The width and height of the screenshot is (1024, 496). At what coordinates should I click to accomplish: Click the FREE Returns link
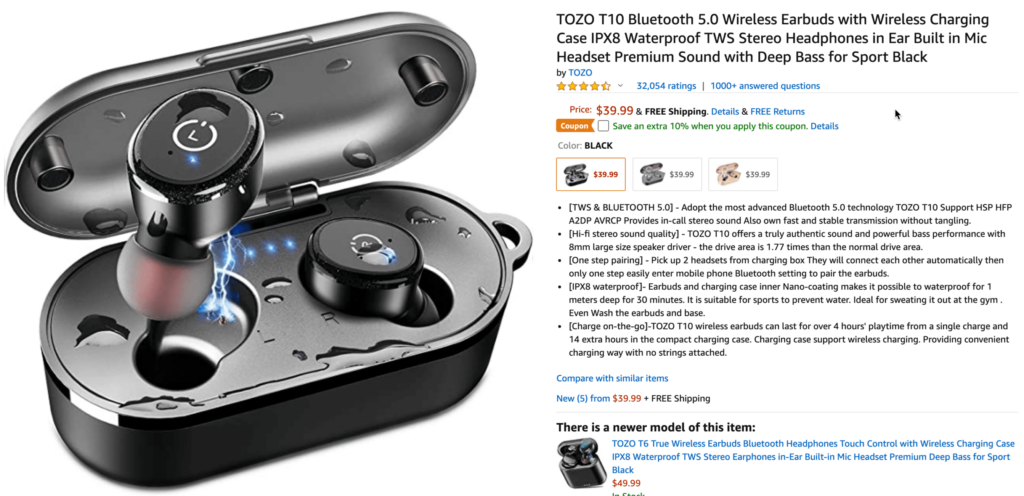[777, 112]
